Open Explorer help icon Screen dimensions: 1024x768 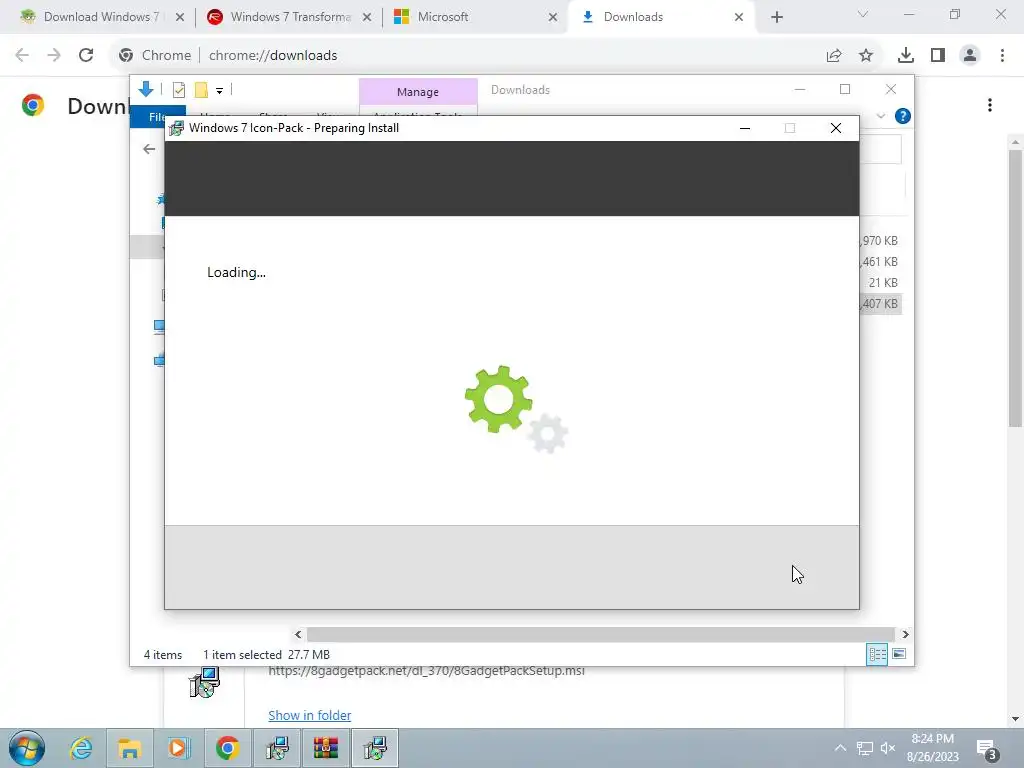click(x=903, y=116)
